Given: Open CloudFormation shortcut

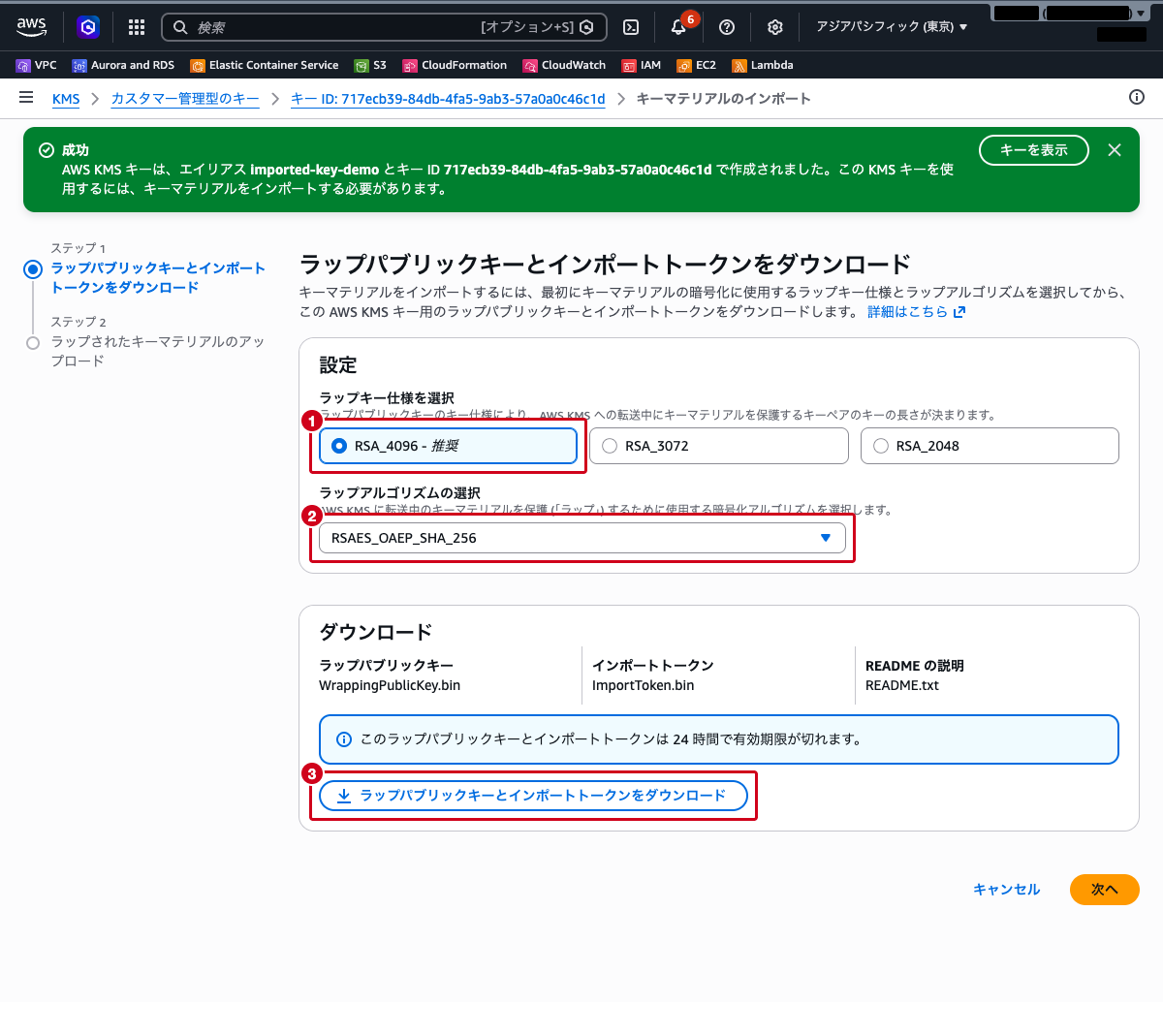Looking at the screenshot, I should click(456, 65).
